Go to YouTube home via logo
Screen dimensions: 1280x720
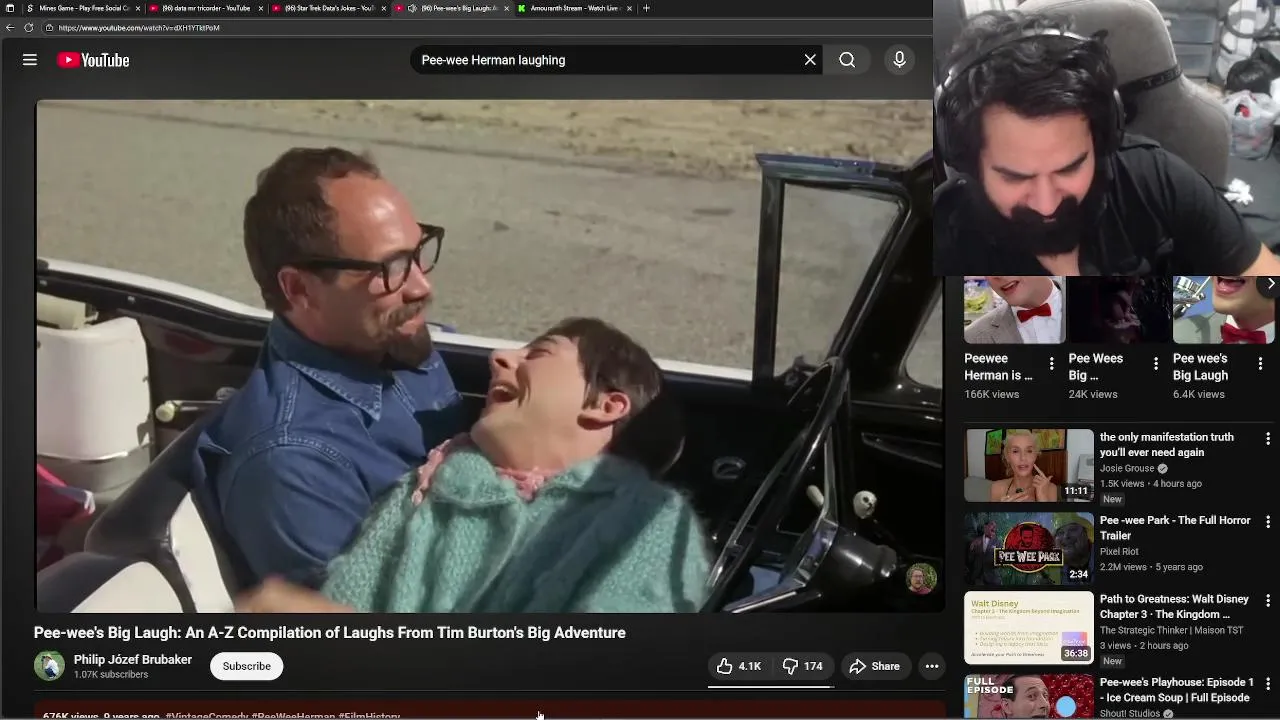click(93, 60)
